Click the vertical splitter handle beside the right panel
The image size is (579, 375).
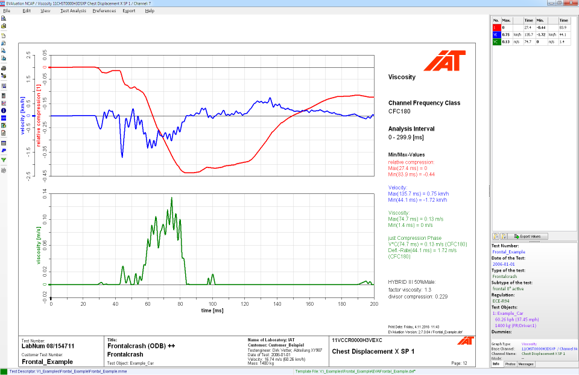pos(490,191)
